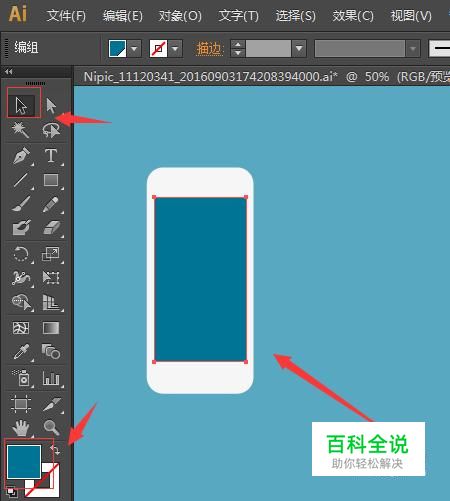The width and height of the screenshot is (450, 501).
Task: Reset to default fill and stroke
Action: pyautogui.click(x=12, y=492)
